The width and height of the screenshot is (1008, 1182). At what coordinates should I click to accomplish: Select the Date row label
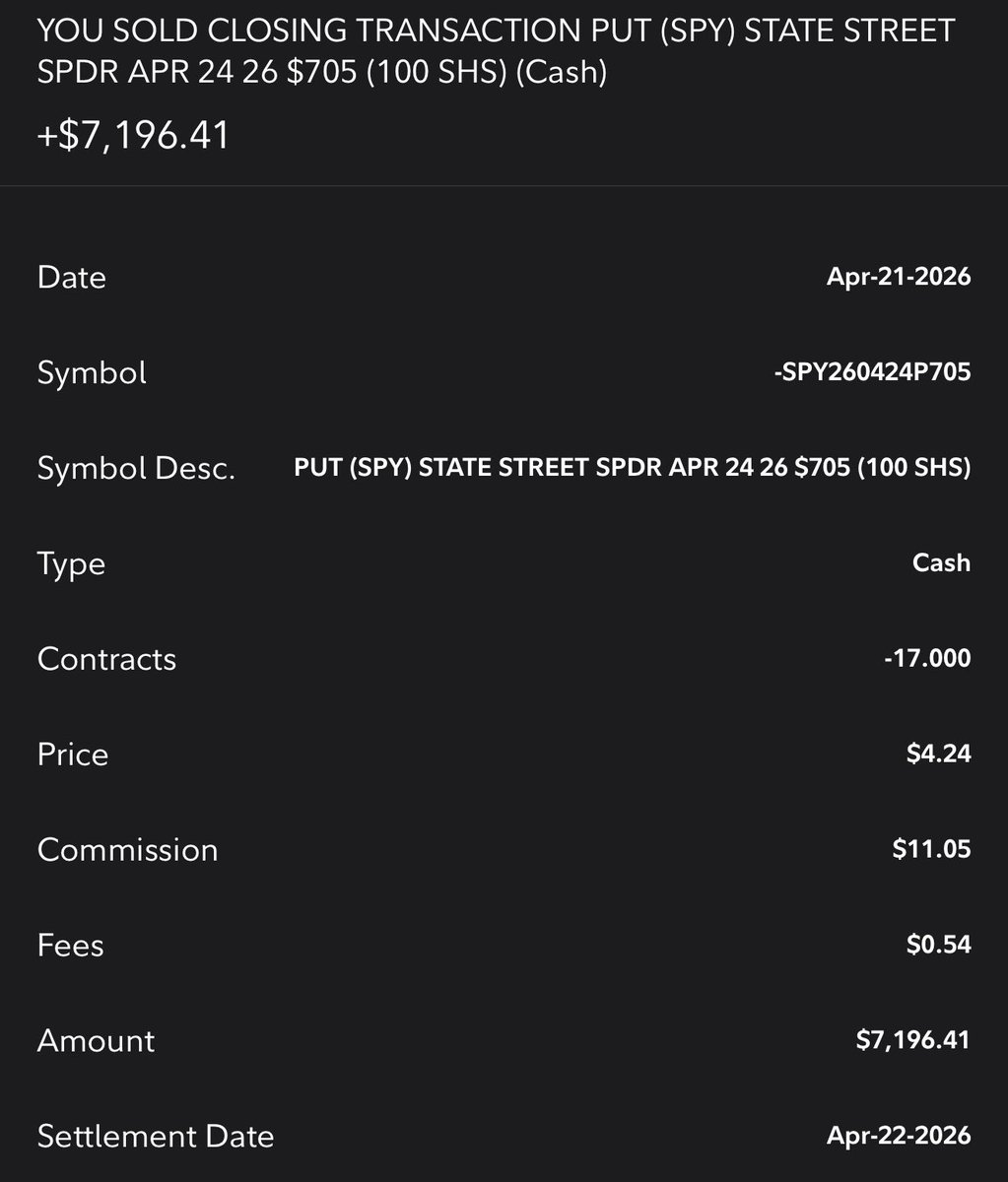tap(71, 277)
